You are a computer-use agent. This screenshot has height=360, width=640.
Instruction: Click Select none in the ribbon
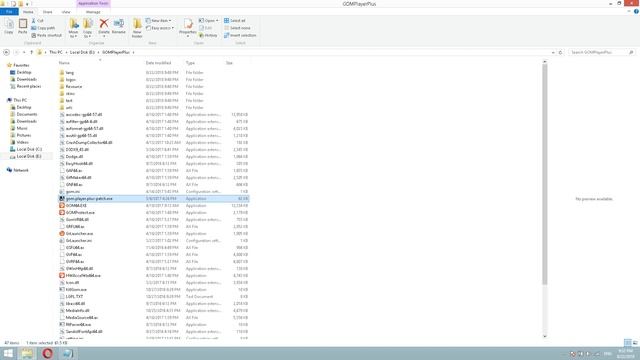click(237, 28)
